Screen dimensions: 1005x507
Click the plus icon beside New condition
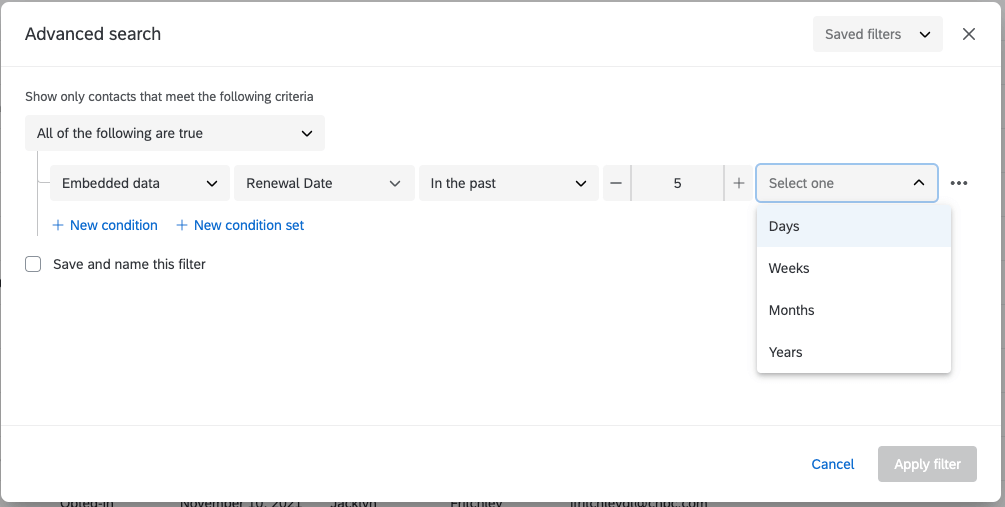coord(57,225)
